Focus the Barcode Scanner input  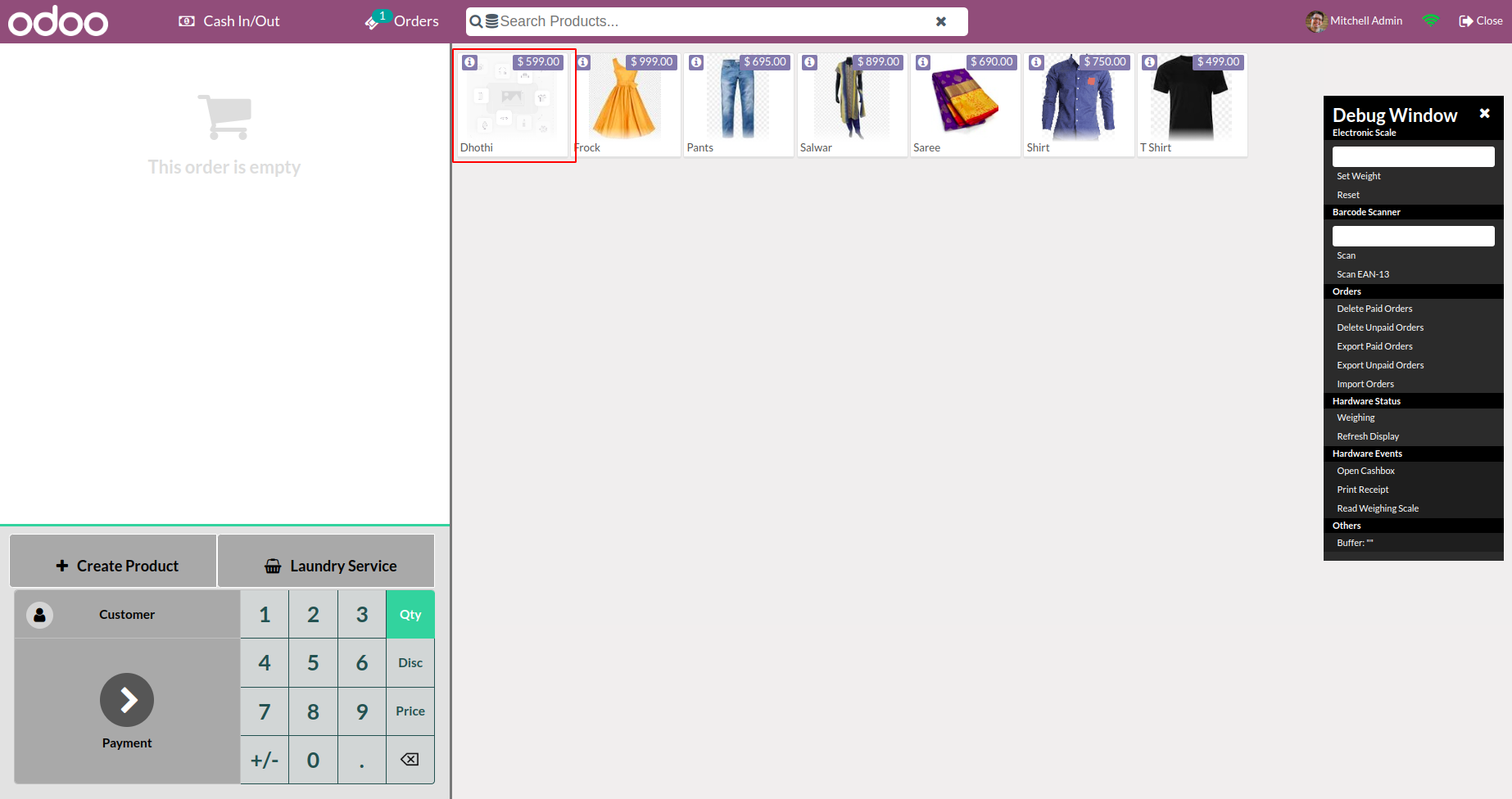1413,236
